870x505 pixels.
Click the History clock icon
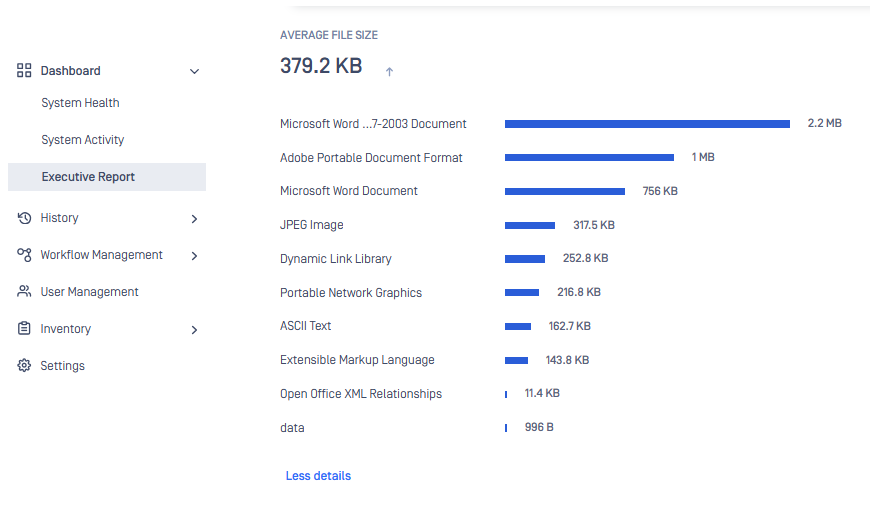tap(25, 218)
